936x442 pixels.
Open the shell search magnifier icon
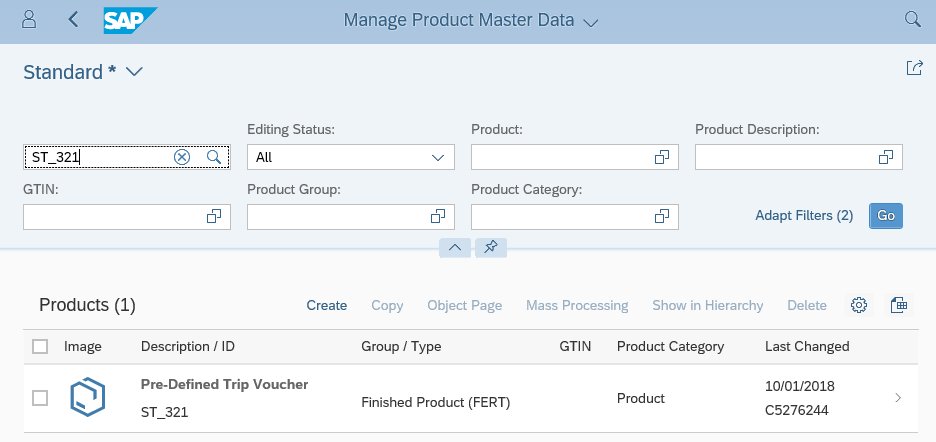coord(912,20)
